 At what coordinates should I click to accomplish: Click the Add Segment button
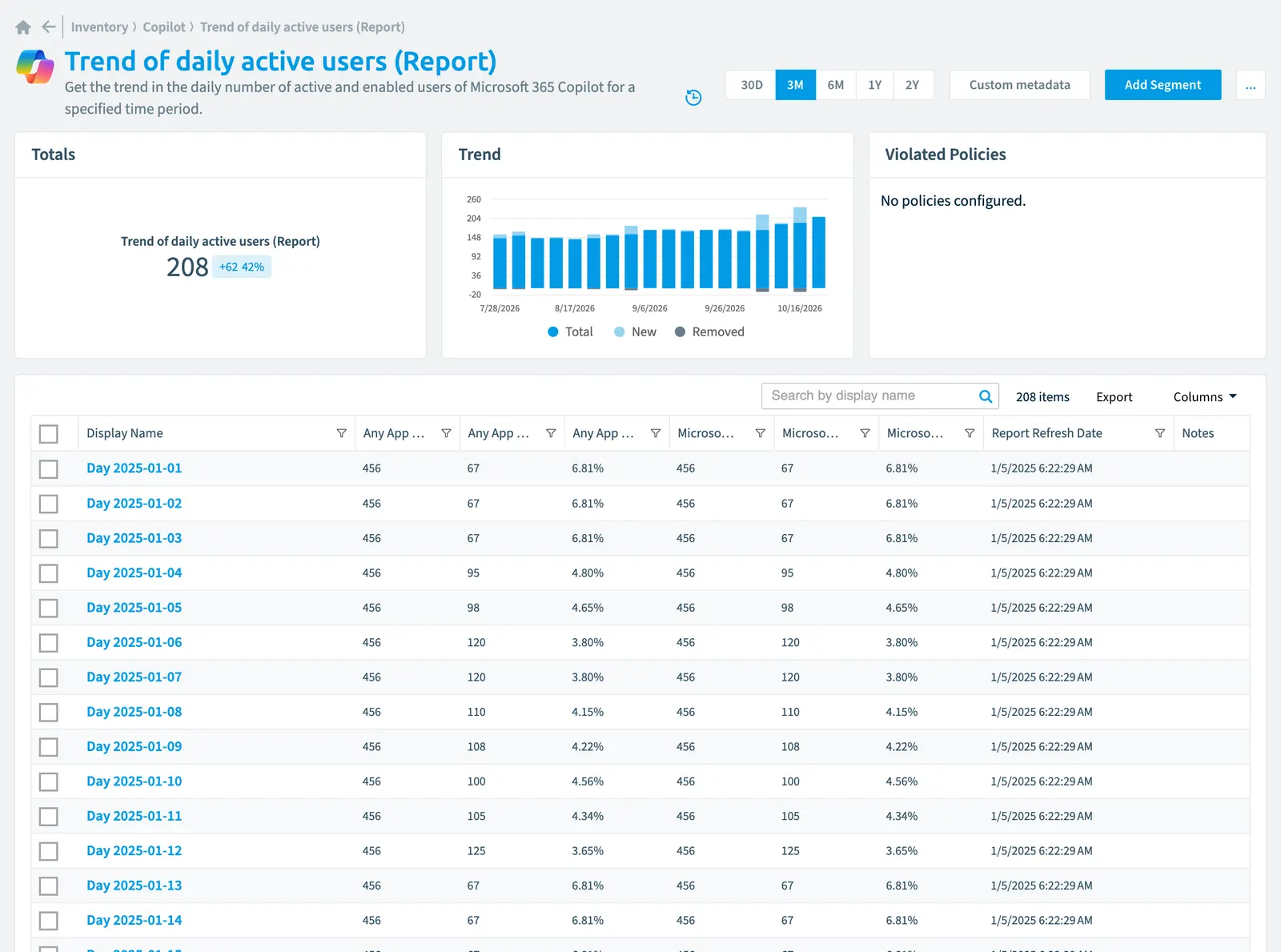[x=1163, y=85]
